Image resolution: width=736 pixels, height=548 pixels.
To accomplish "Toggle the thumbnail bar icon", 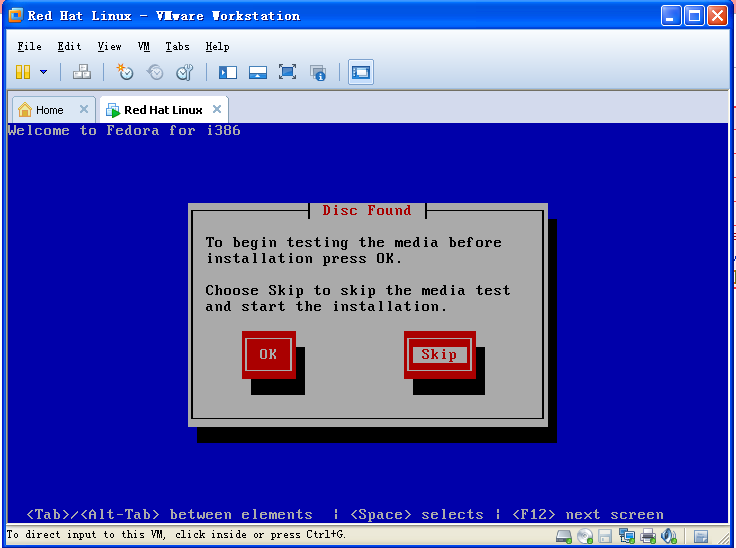I will point(258,72).
